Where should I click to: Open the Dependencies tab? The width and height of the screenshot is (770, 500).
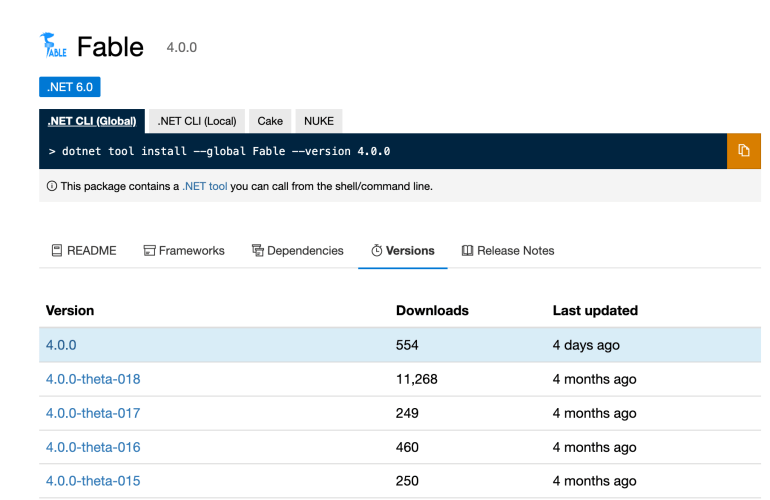(x=297, y=251)
